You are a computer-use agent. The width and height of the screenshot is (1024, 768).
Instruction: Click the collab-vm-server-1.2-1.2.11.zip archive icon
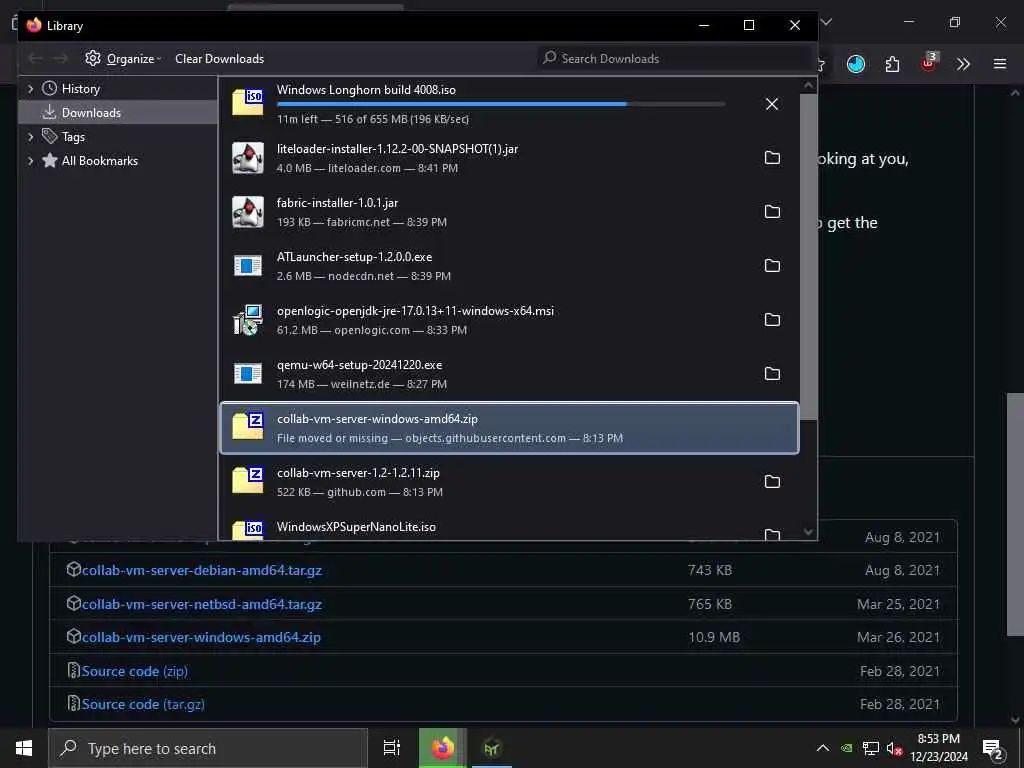pos(248,482)
